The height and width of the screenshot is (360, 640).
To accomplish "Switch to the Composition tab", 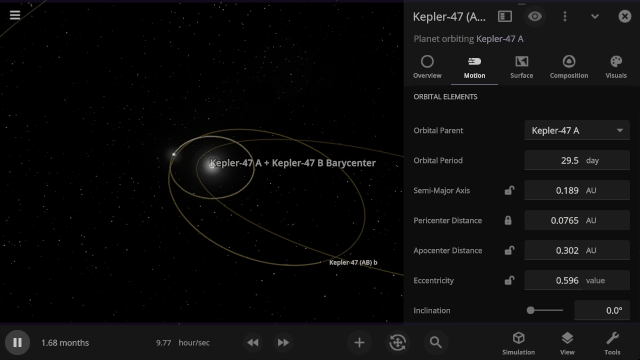I will (569, 67).
